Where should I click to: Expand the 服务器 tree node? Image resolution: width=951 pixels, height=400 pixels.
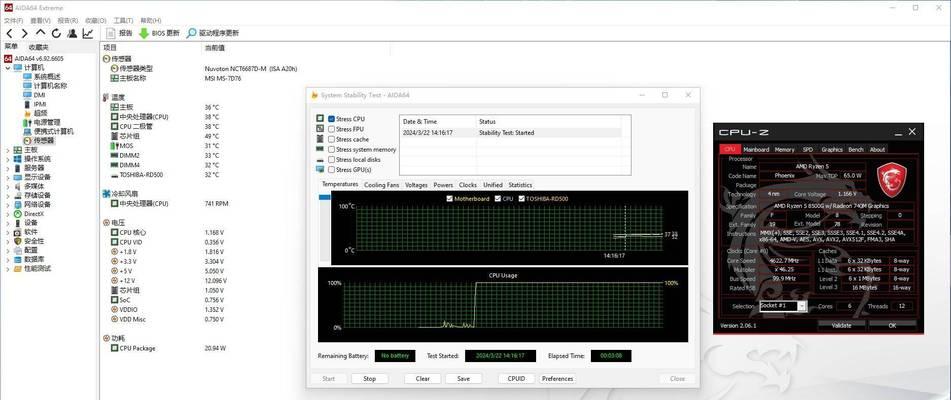8,168
